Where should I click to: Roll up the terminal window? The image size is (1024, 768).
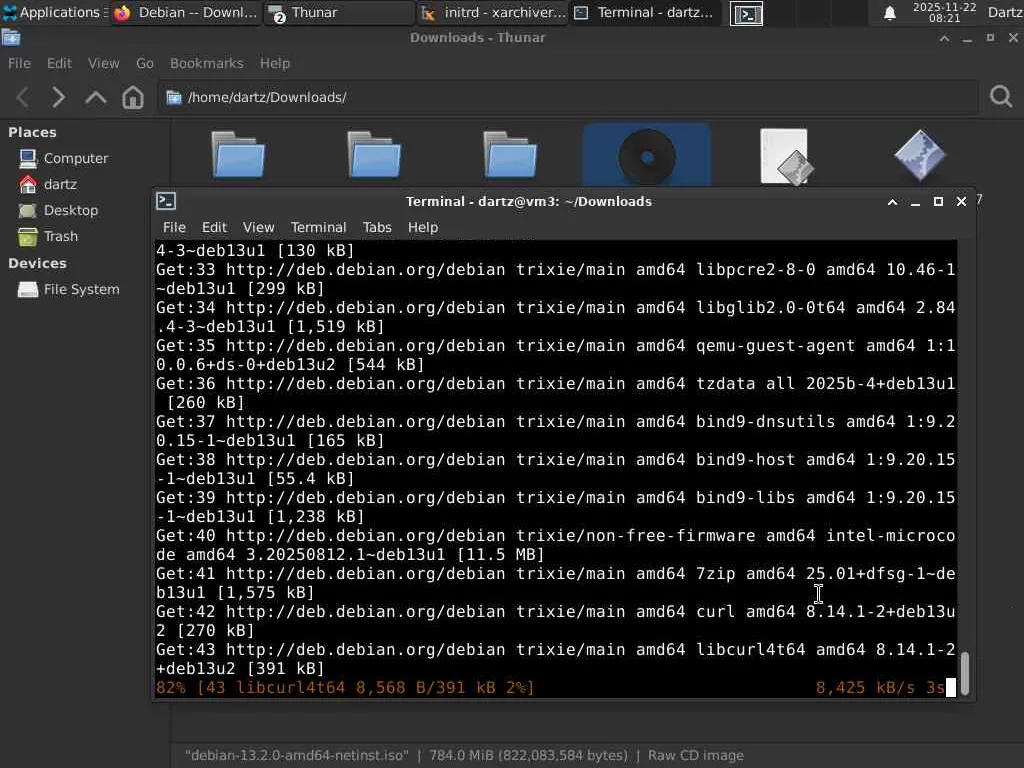pyautogui.click(x=892, y=202)
